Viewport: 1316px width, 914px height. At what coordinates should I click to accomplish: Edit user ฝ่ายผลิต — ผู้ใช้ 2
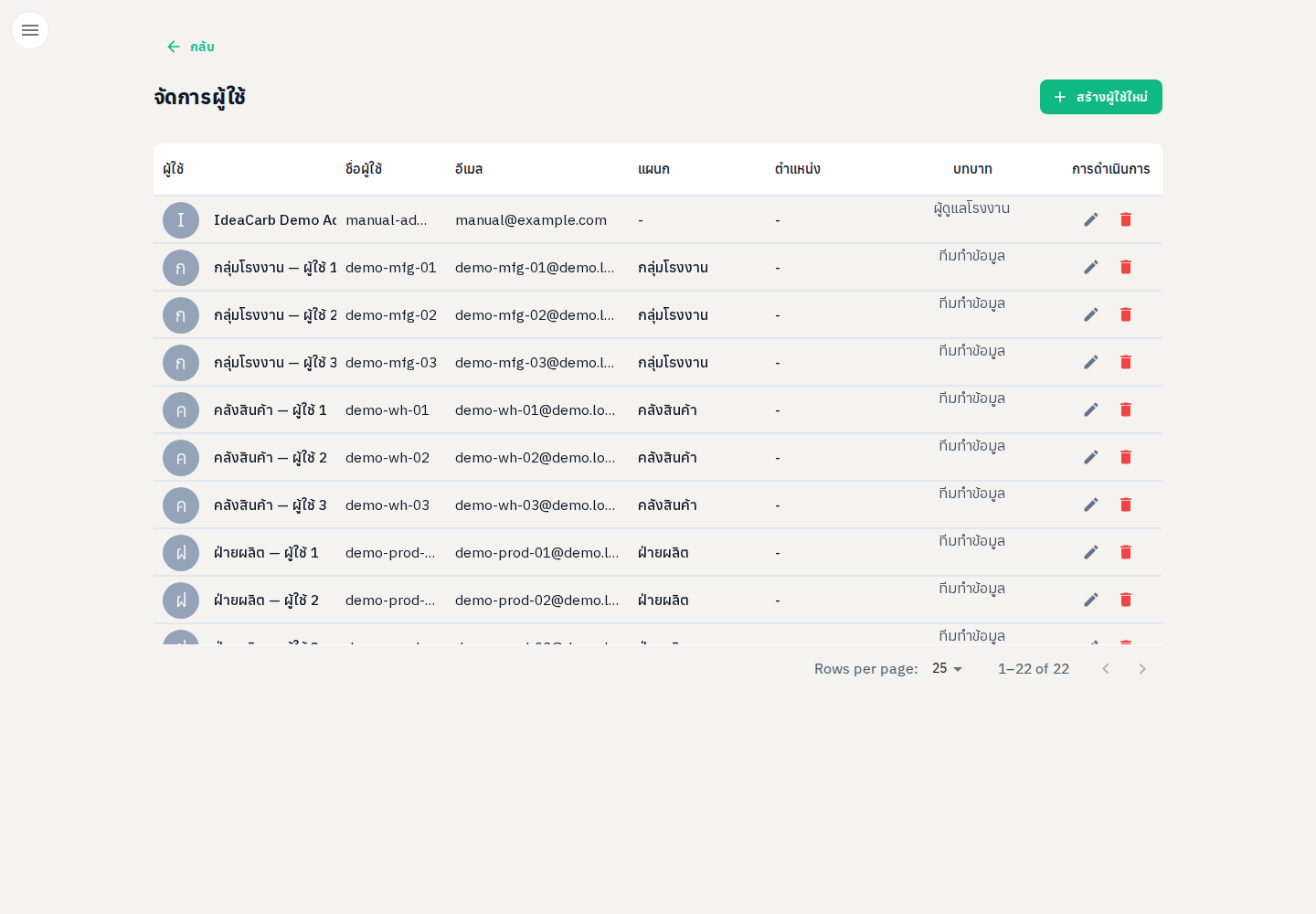(1091, 600)
